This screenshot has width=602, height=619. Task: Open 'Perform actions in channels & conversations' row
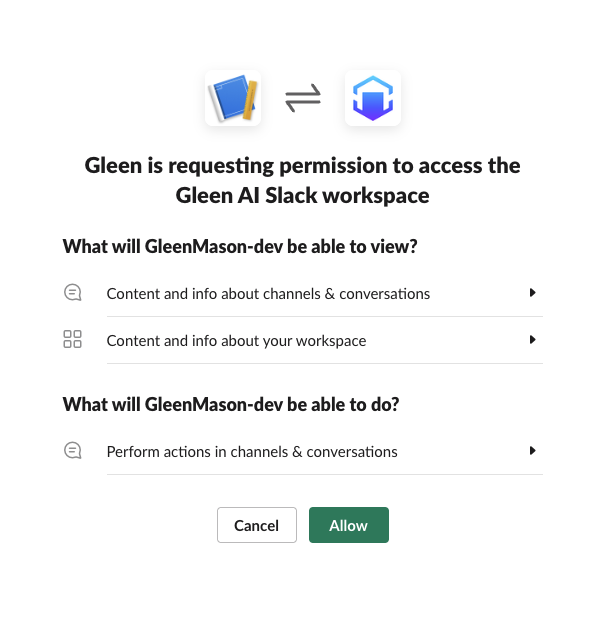tap(252, 452)
